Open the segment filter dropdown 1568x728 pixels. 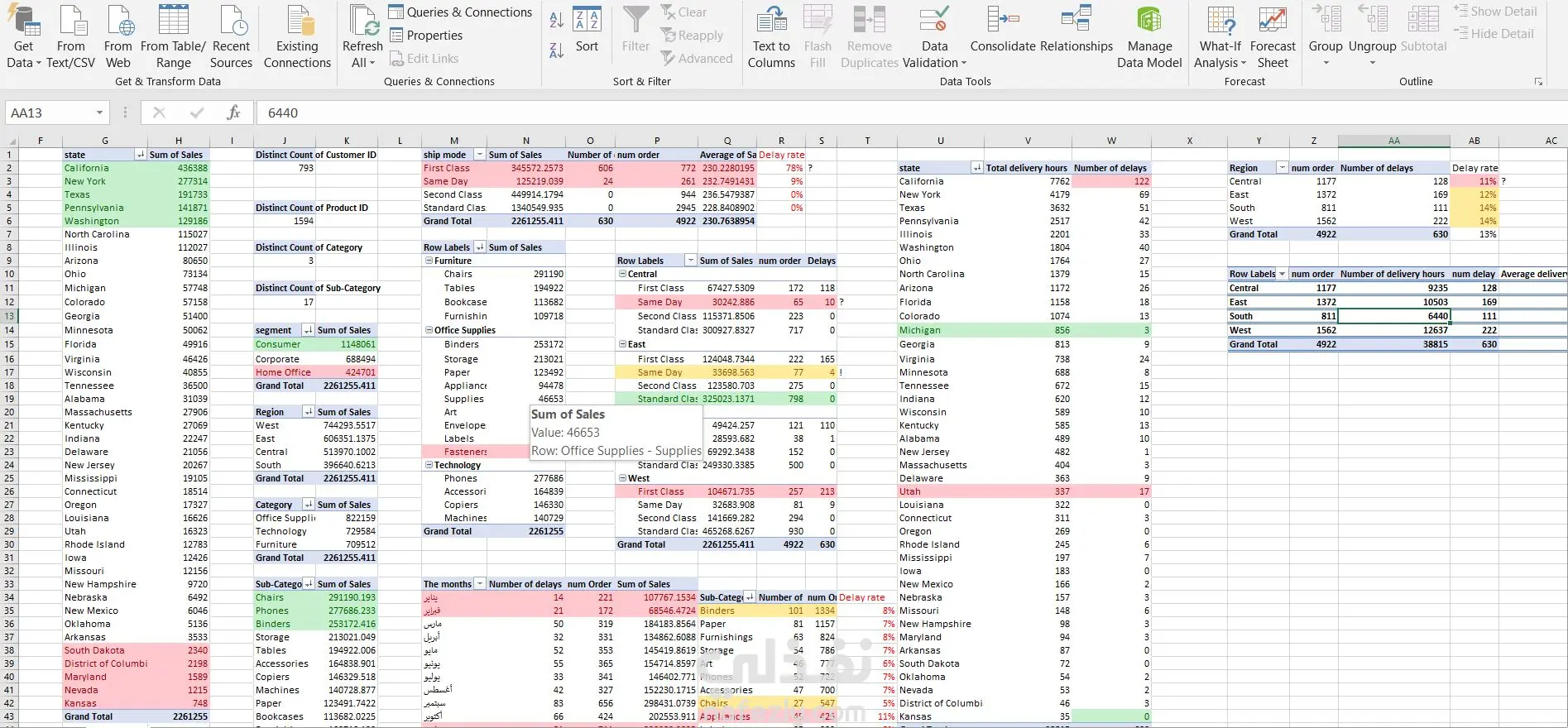[309, 330]
